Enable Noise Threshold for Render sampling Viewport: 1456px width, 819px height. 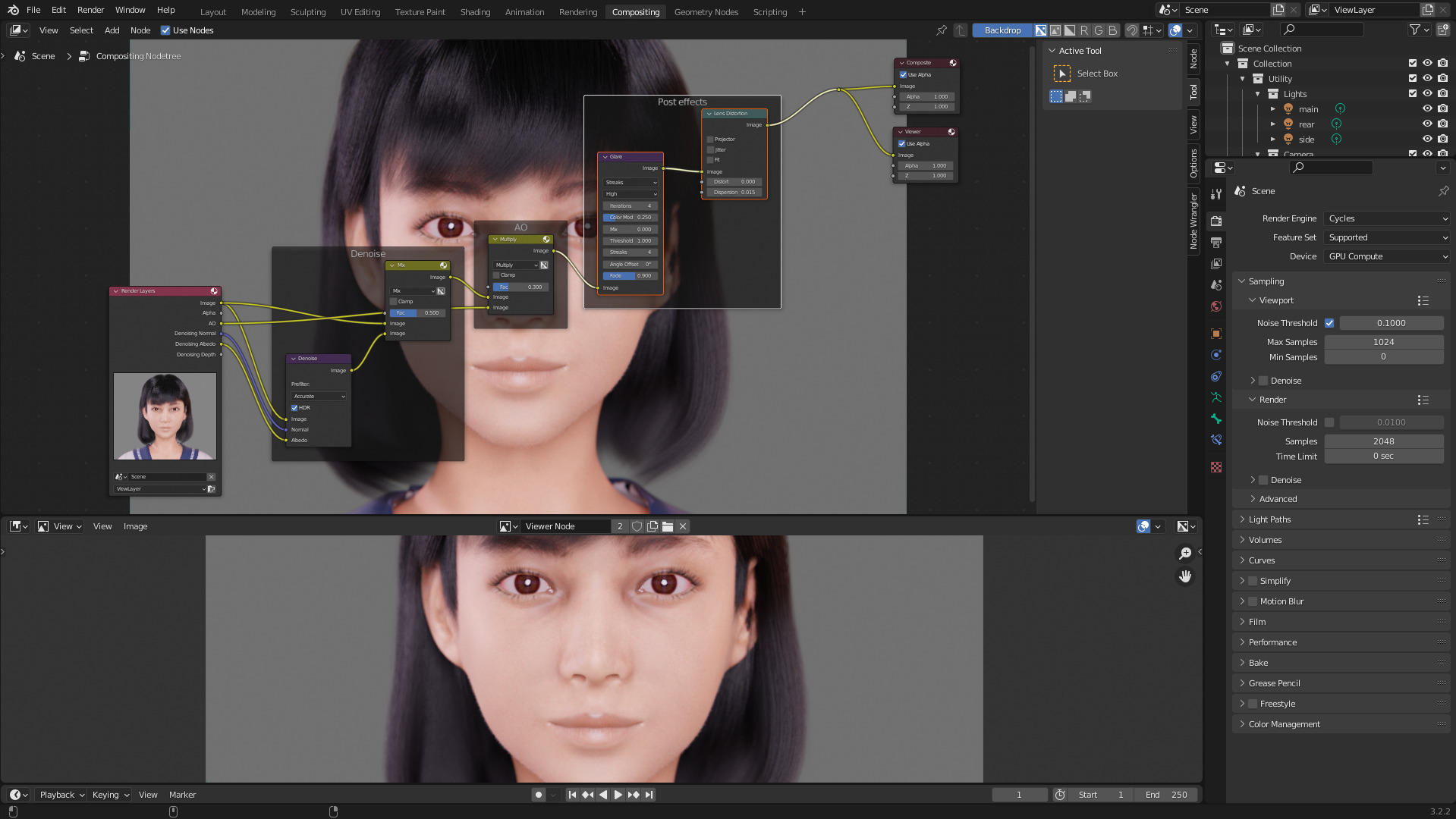(x=1329, y=422)
